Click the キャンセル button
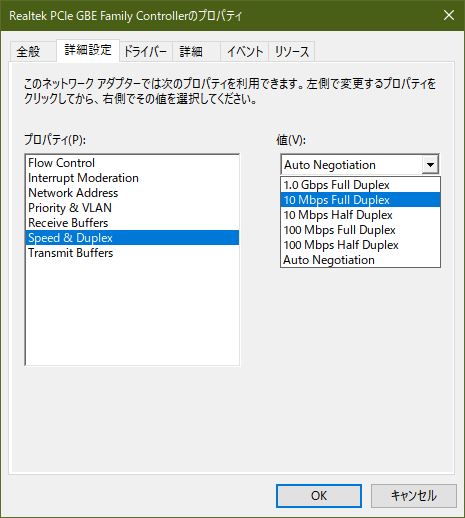This screenshot has width=465, height=518. [414, 496]
